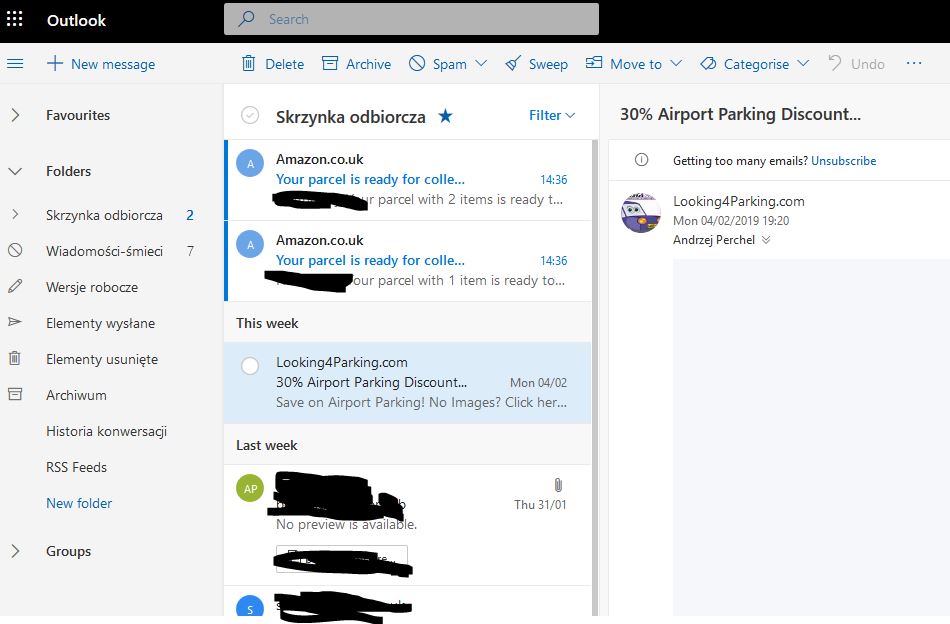
Task: Toggle the hamburger navigation pane icon
Action: pyautogui.click(x=15, y=64)
